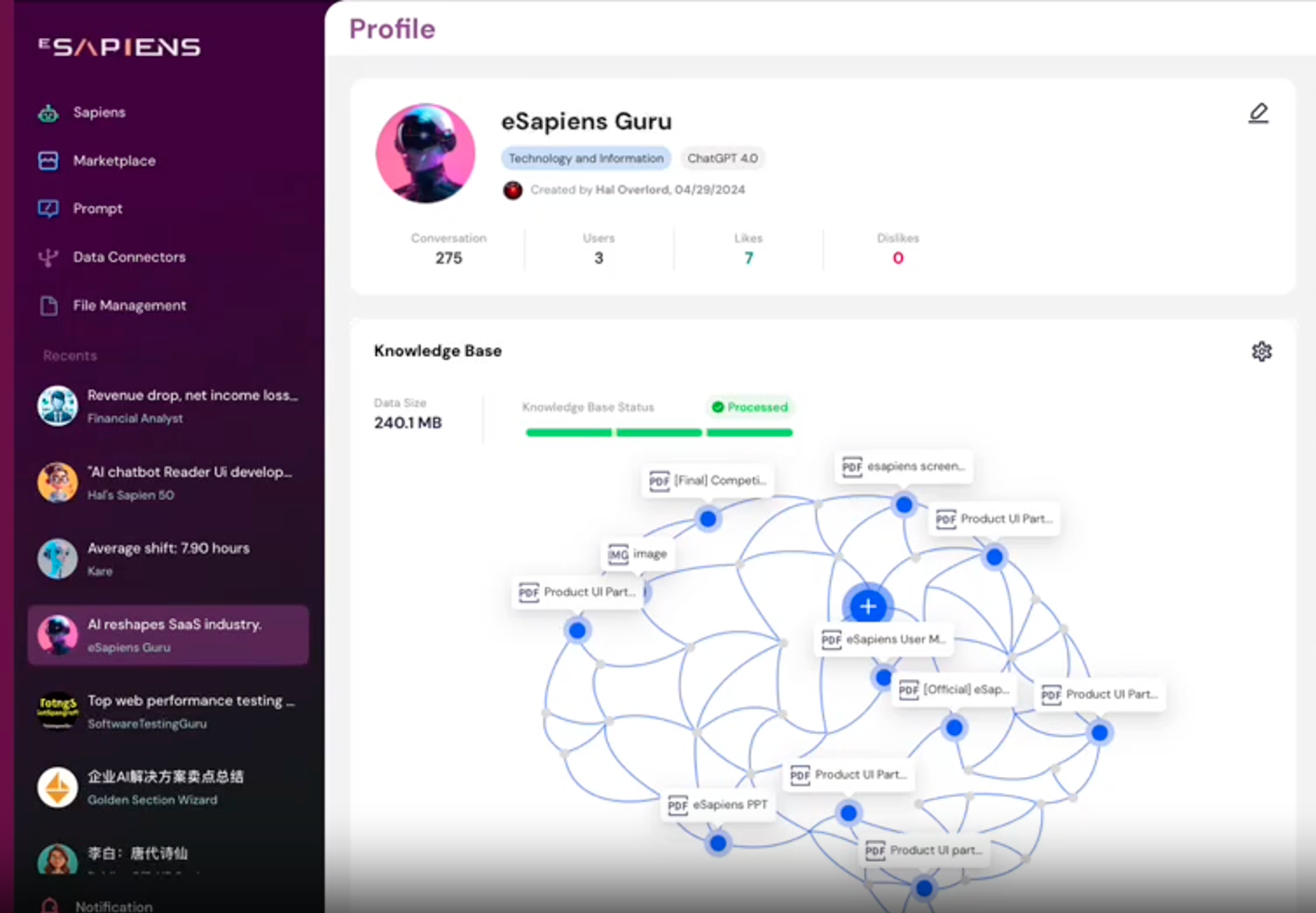Click the Golden Section Wizard avatar
1316x913 pixels.
(x=58, y=788)
